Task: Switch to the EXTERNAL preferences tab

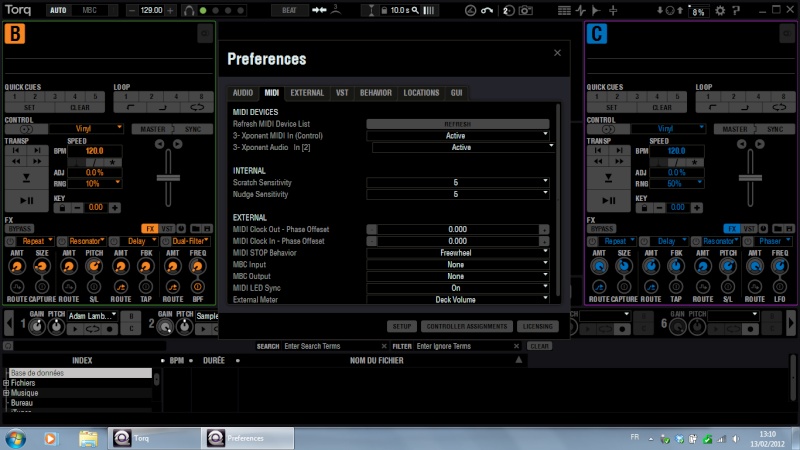Action: coord(307,93)
